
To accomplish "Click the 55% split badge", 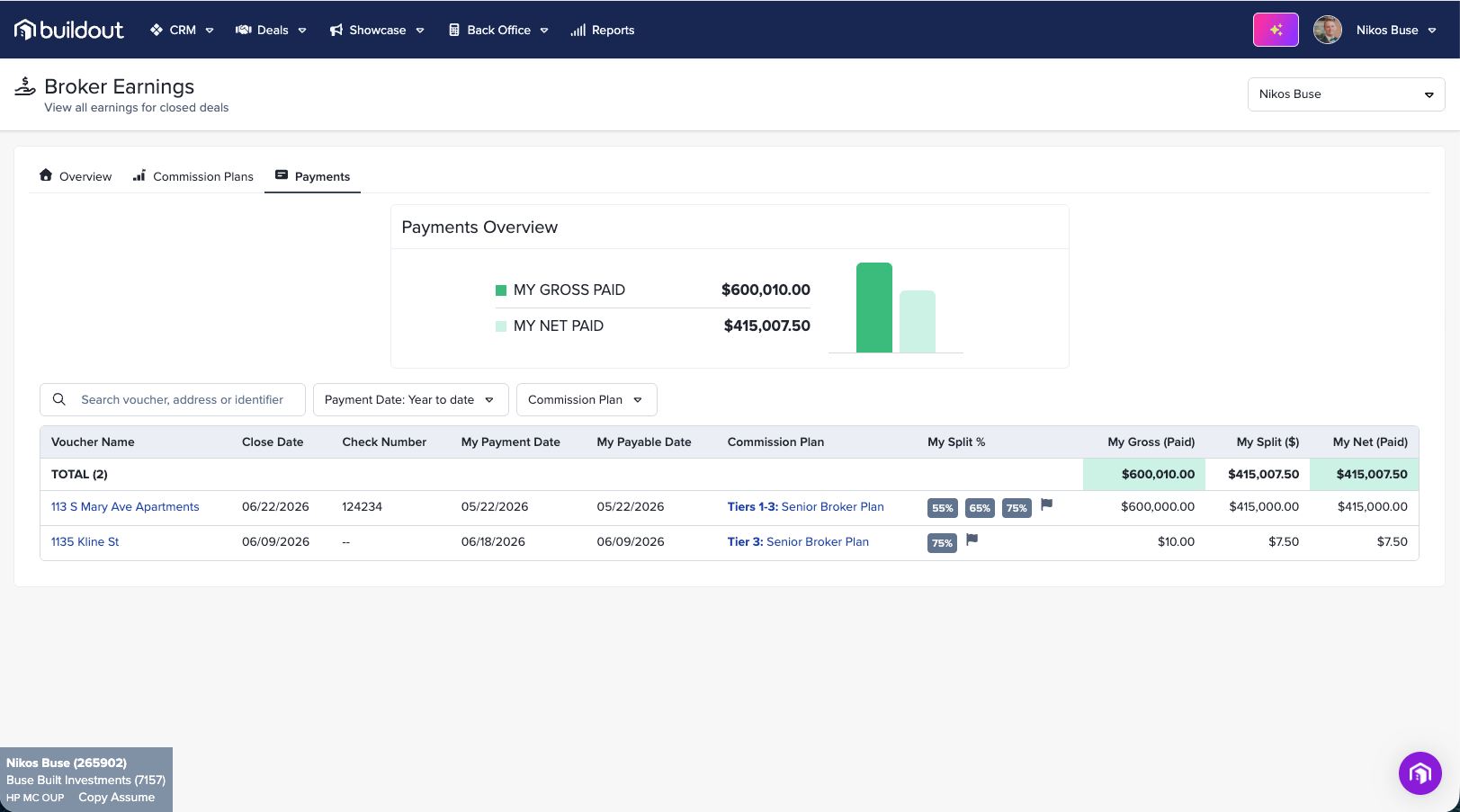I will (x=942, y=507).
